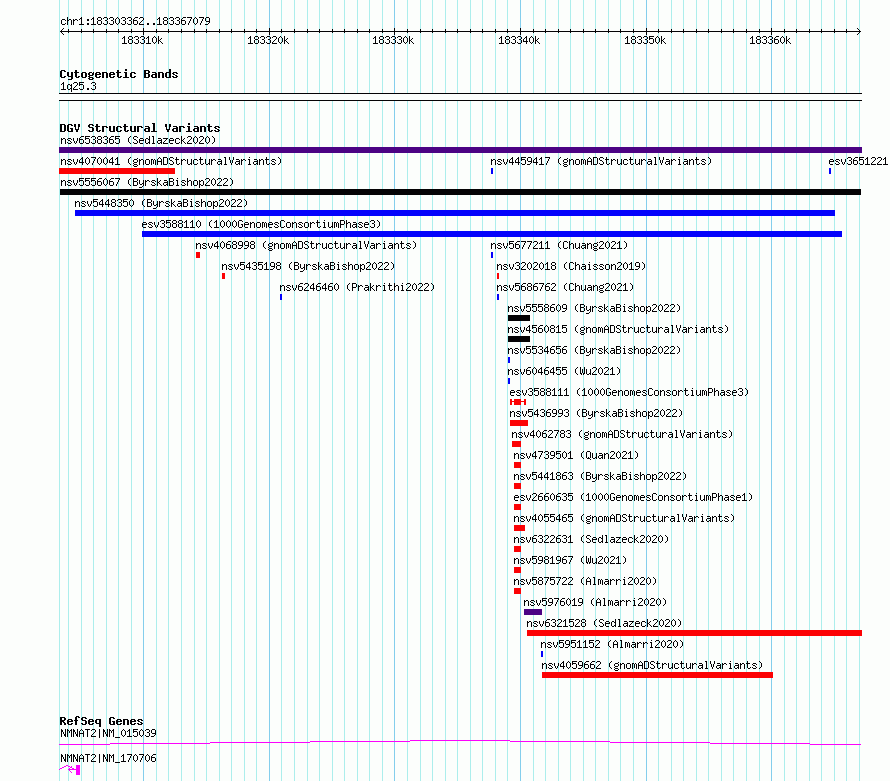Open nsv6246460 (Prakrithi2022) label
Screen dimensions: 890x781
click(357, 287)
